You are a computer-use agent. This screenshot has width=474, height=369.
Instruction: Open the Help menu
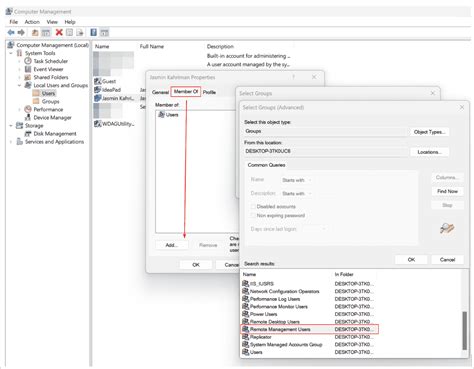click(70, 22)
